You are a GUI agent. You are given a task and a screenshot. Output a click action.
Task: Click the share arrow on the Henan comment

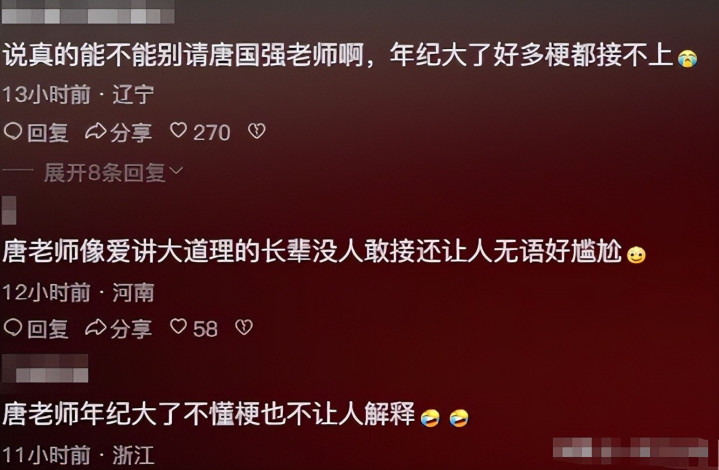click(95, 328)
